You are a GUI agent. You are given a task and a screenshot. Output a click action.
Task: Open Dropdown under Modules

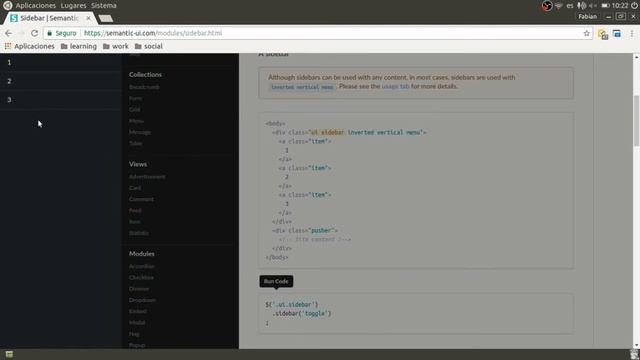(x=142, y=300)
